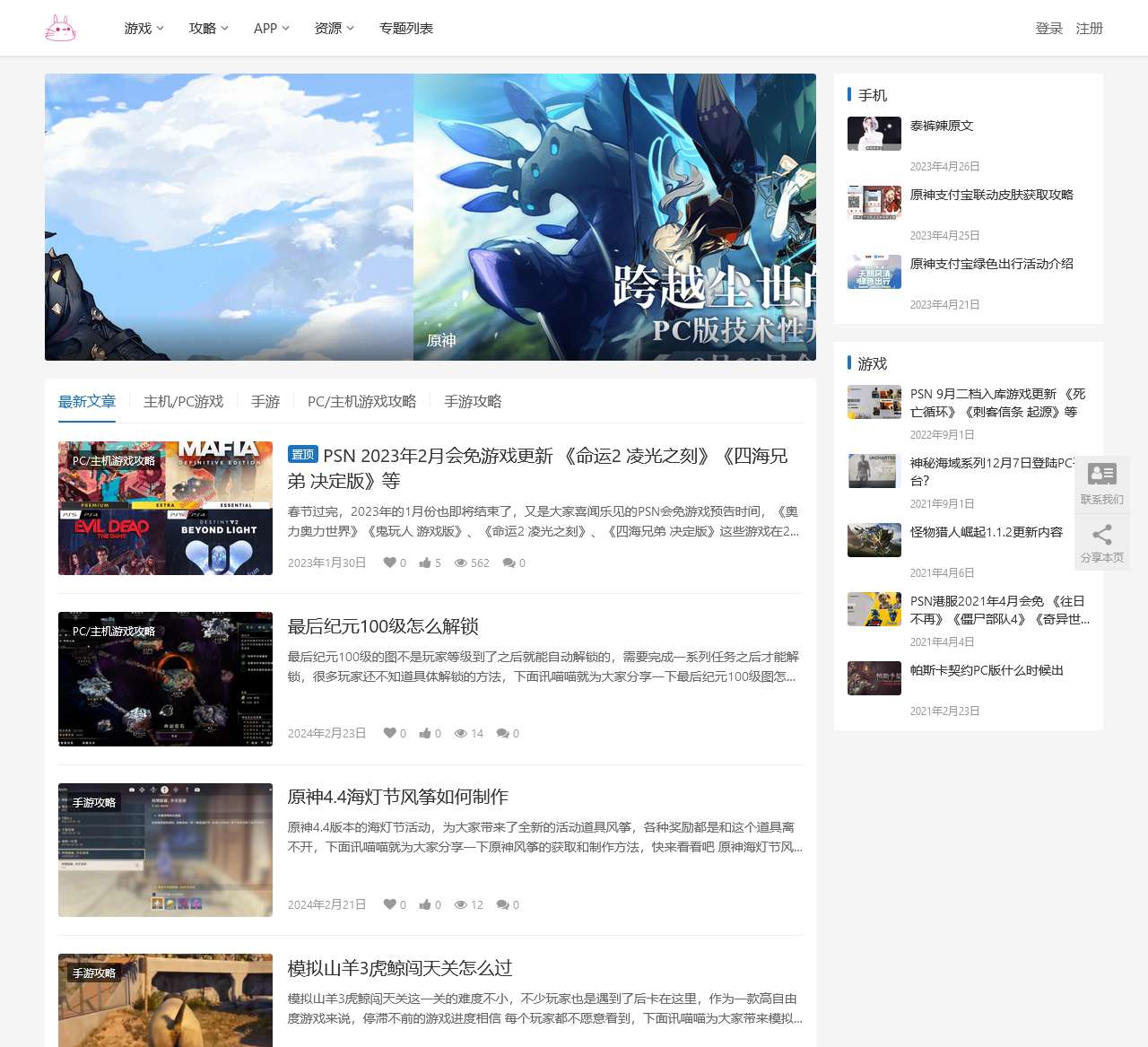
Task: Click eye views icon on PSN 2023年2月 article
Action: click(x=460, y=563)
